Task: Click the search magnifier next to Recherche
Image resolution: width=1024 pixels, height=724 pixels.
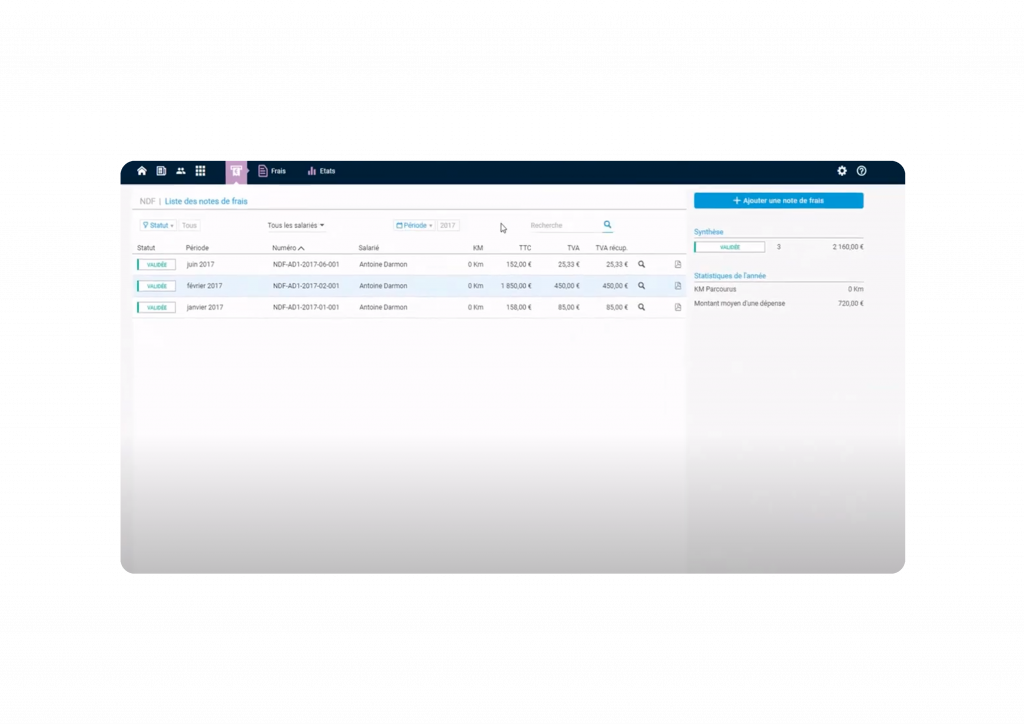Action: coord(607,225)
